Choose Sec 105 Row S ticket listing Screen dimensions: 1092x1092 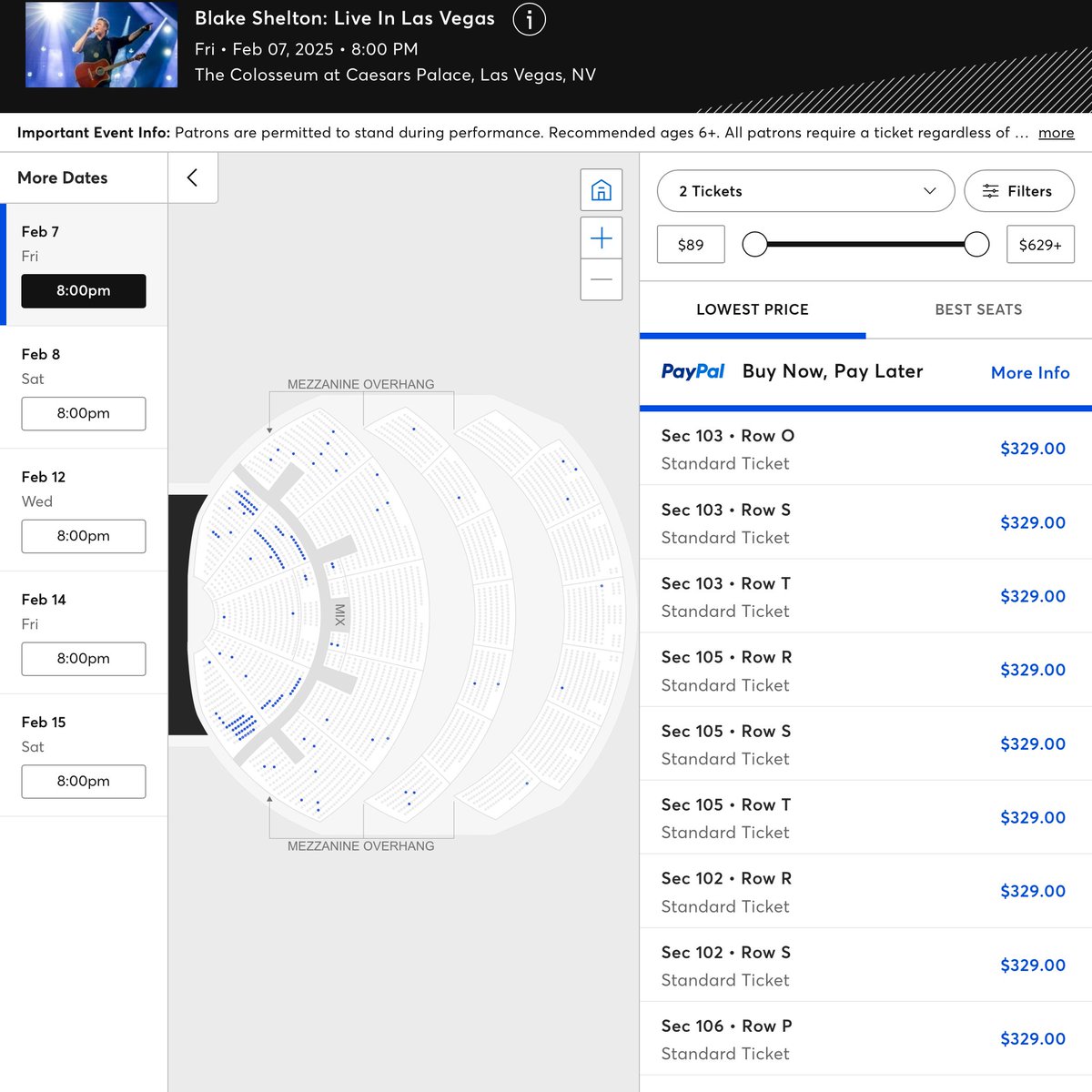[x=865, y=743]
